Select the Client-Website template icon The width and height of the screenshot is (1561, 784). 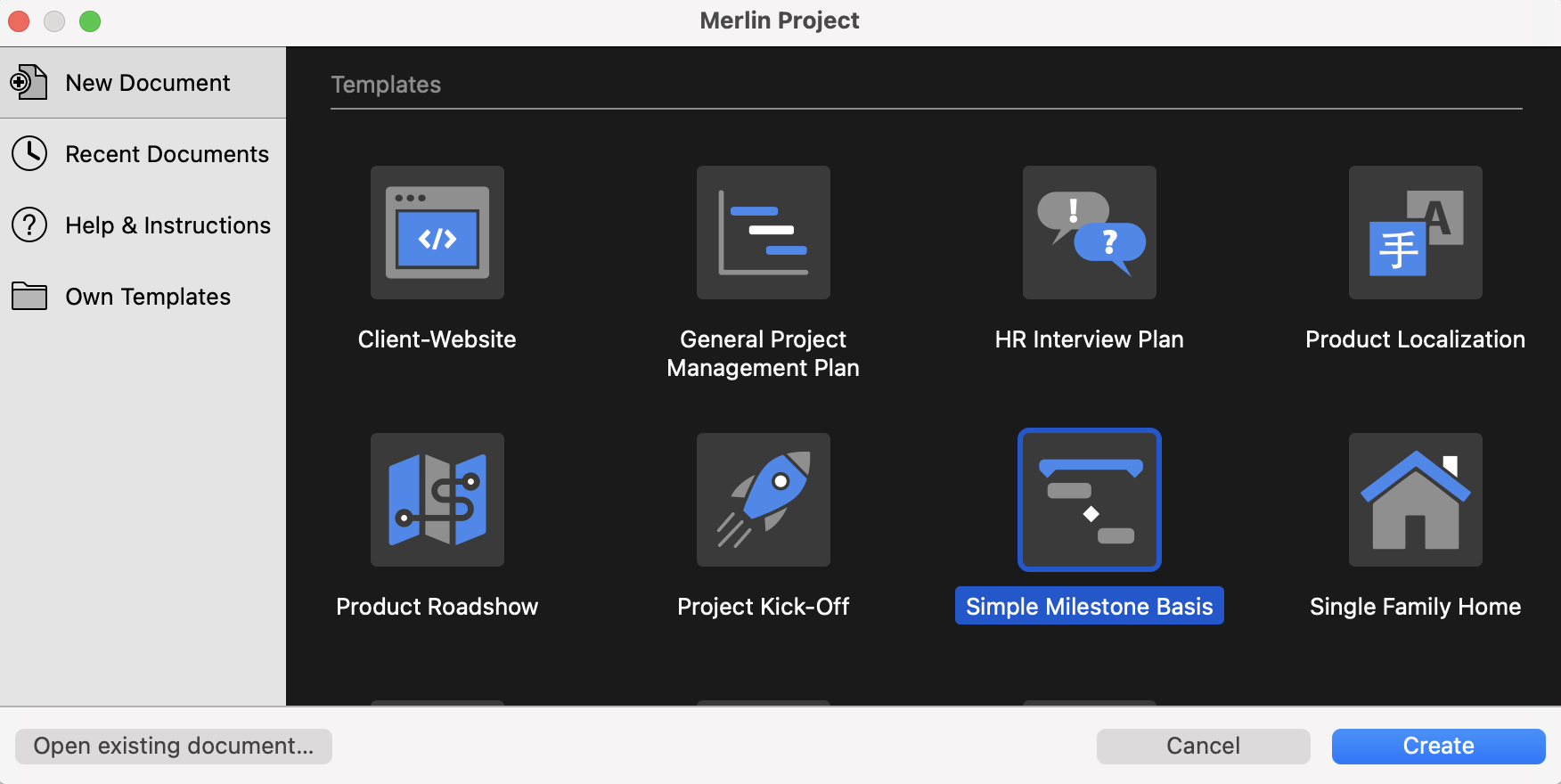click(x=437, y=233)
